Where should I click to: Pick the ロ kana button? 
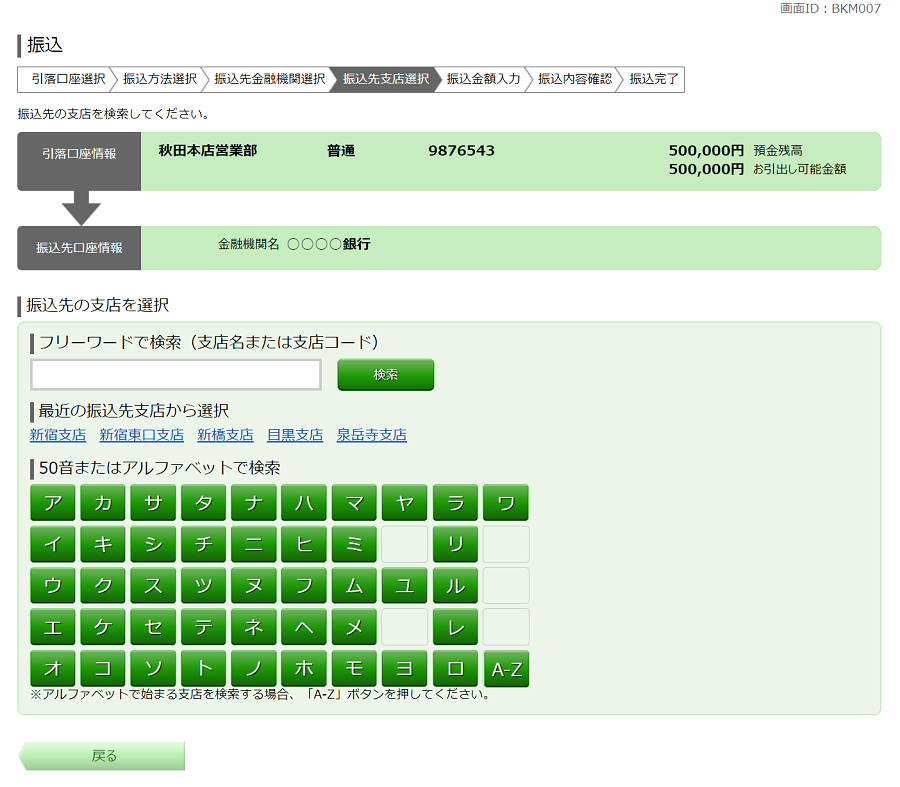coord(456,668)
